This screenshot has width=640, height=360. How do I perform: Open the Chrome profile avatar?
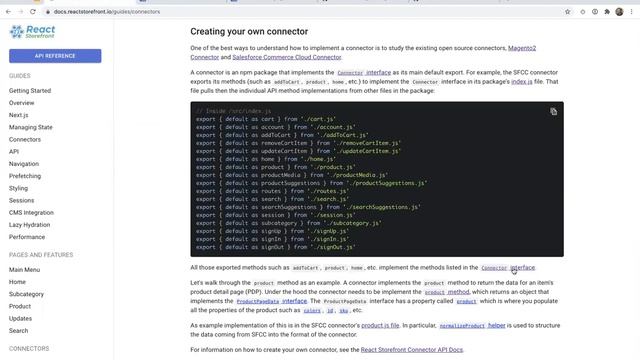619,12
